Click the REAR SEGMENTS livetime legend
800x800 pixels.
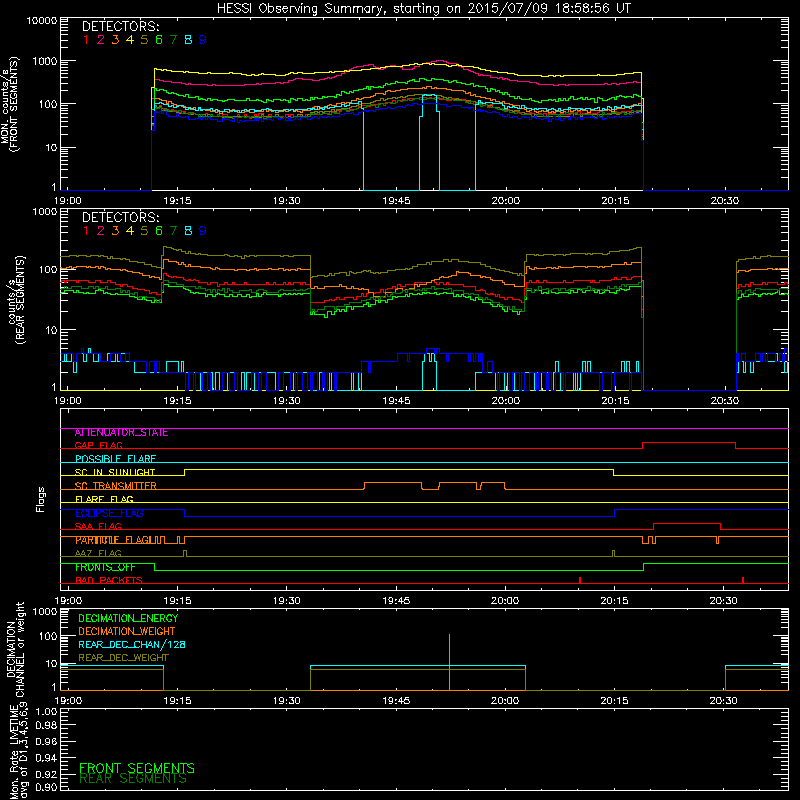[x=133, y=779]
